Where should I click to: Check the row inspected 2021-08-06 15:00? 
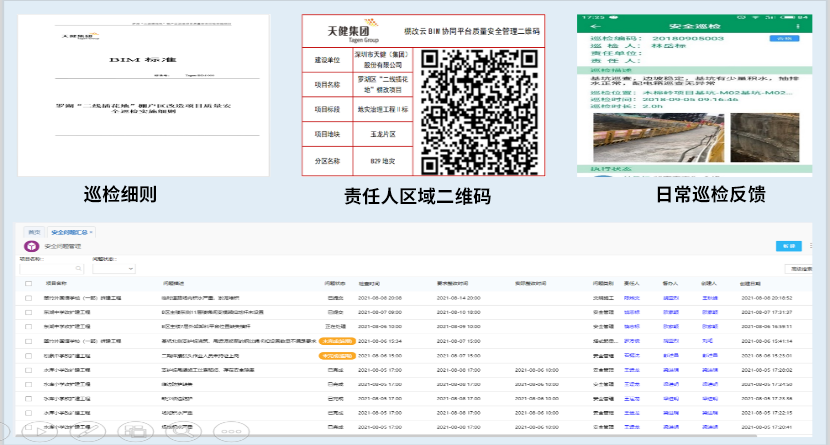(29, 356)
